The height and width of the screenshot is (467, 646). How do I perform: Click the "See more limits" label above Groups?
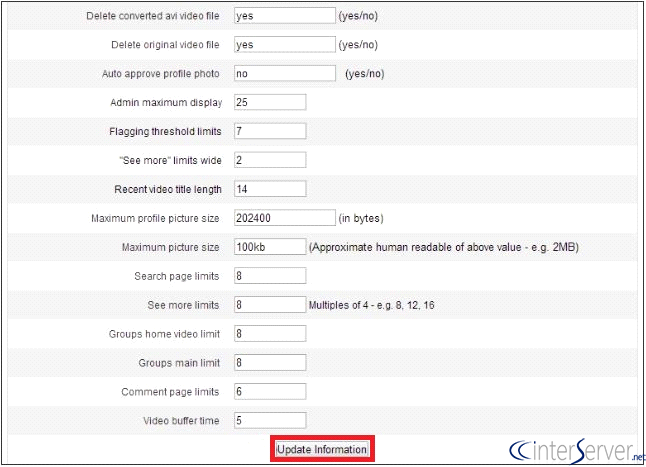click(183, 305)
